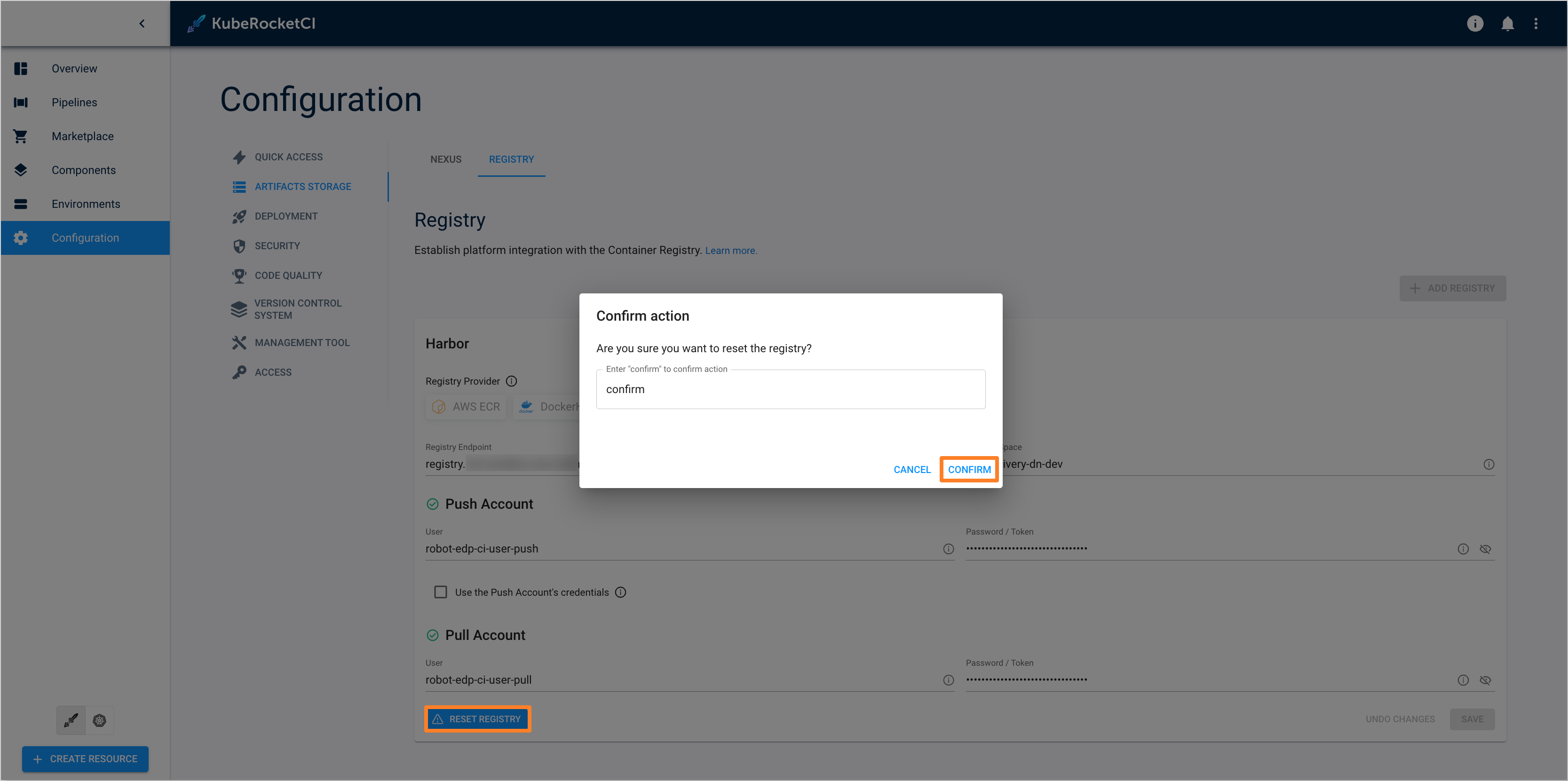Enable Use the Push Account's credentials checkbox
The height and width of the screenshot is (781, 1568).
point(441,592)
